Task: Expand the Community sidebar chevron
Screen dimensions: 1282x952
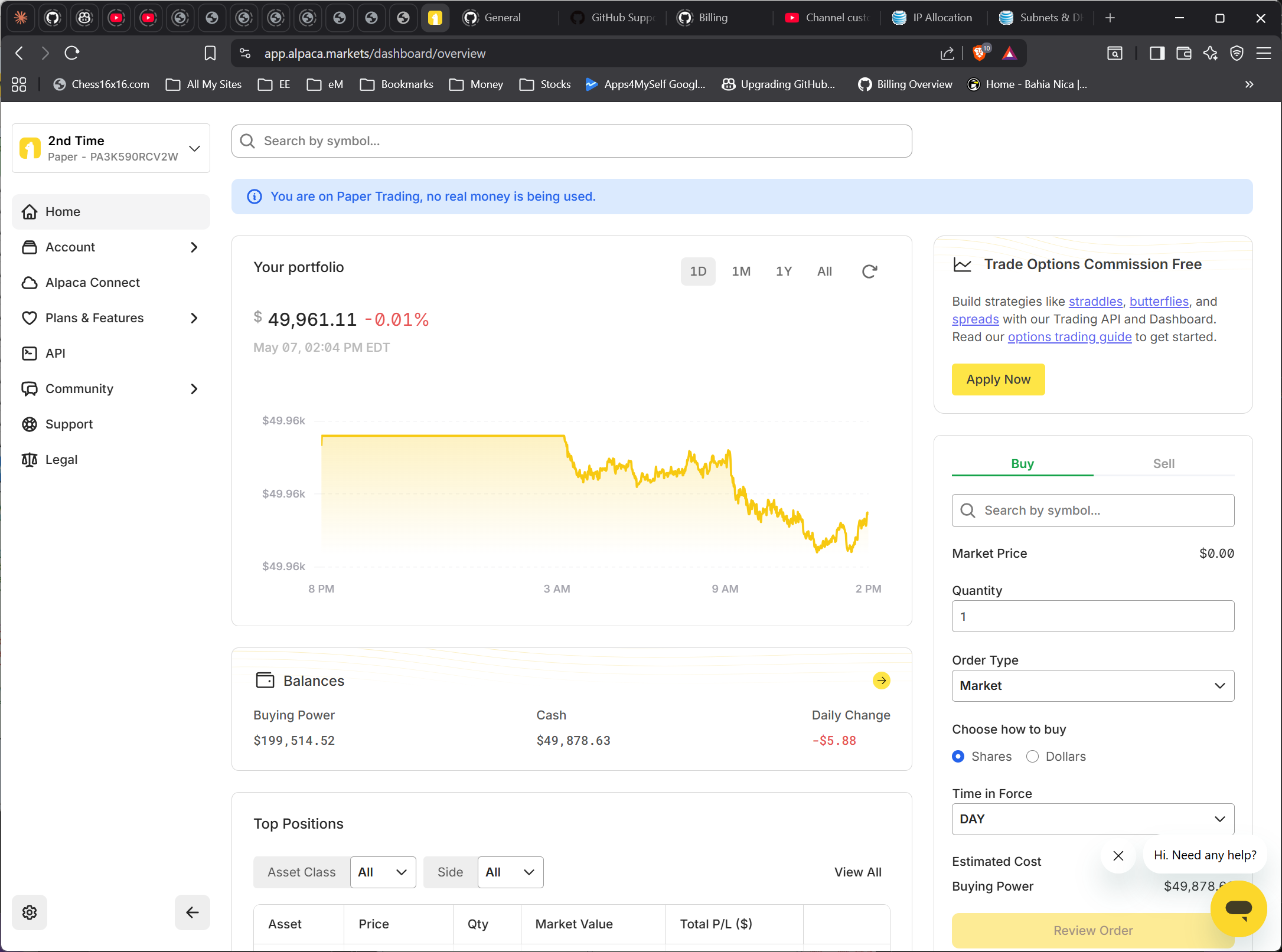Action: pos(194,389)
